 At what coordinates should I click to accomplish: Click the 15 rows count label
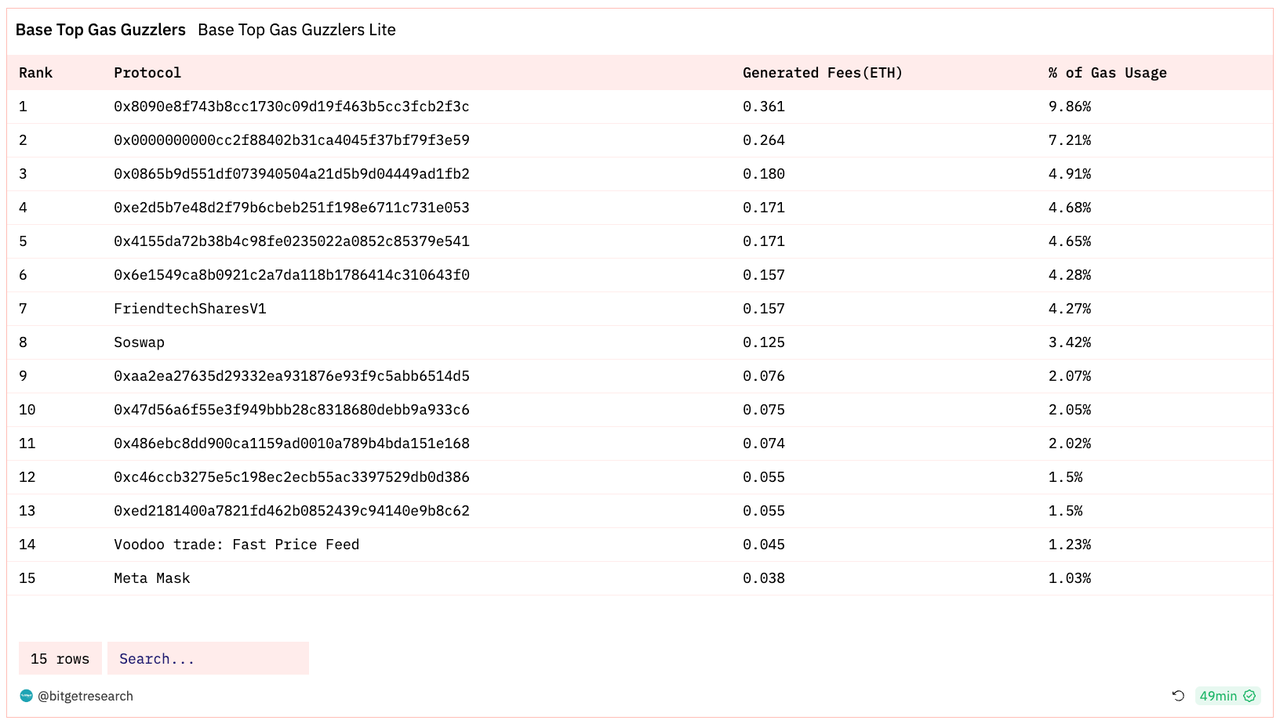click(x=60, y=659)
